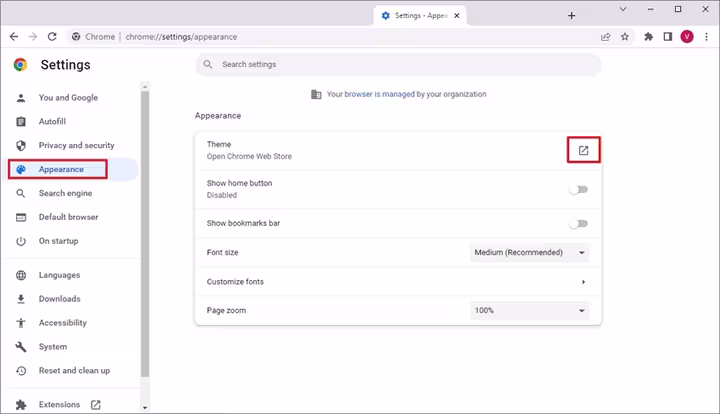Open Chrome three-dot menu

pos(706,37)
